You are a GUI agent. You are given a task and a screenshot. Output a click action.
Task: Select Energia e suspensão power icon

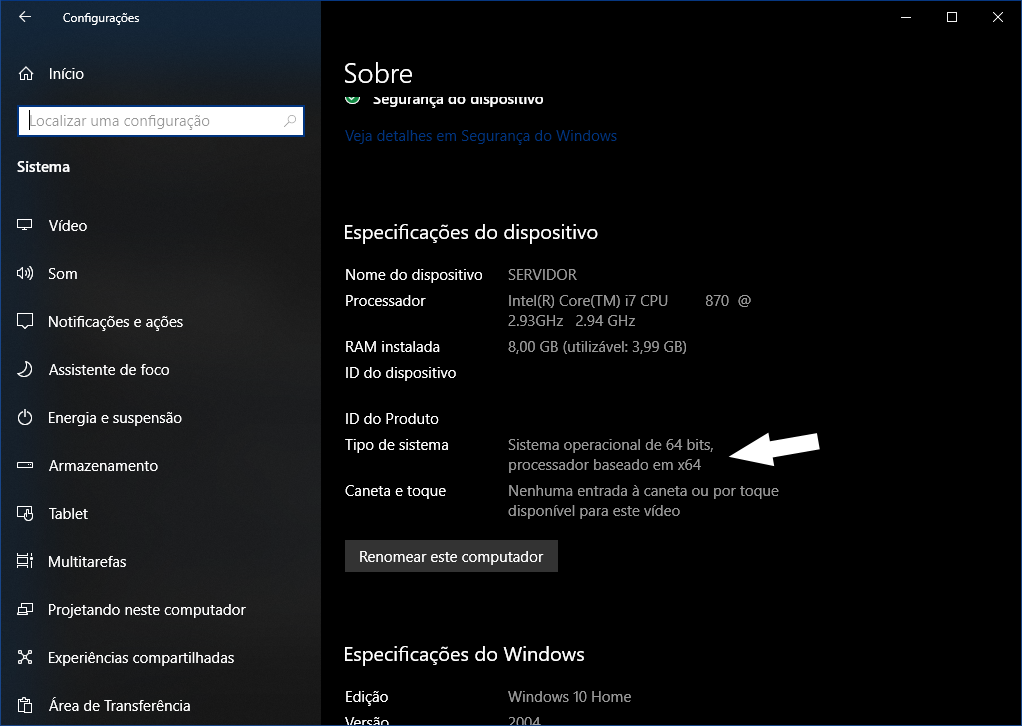click(25, 417)
